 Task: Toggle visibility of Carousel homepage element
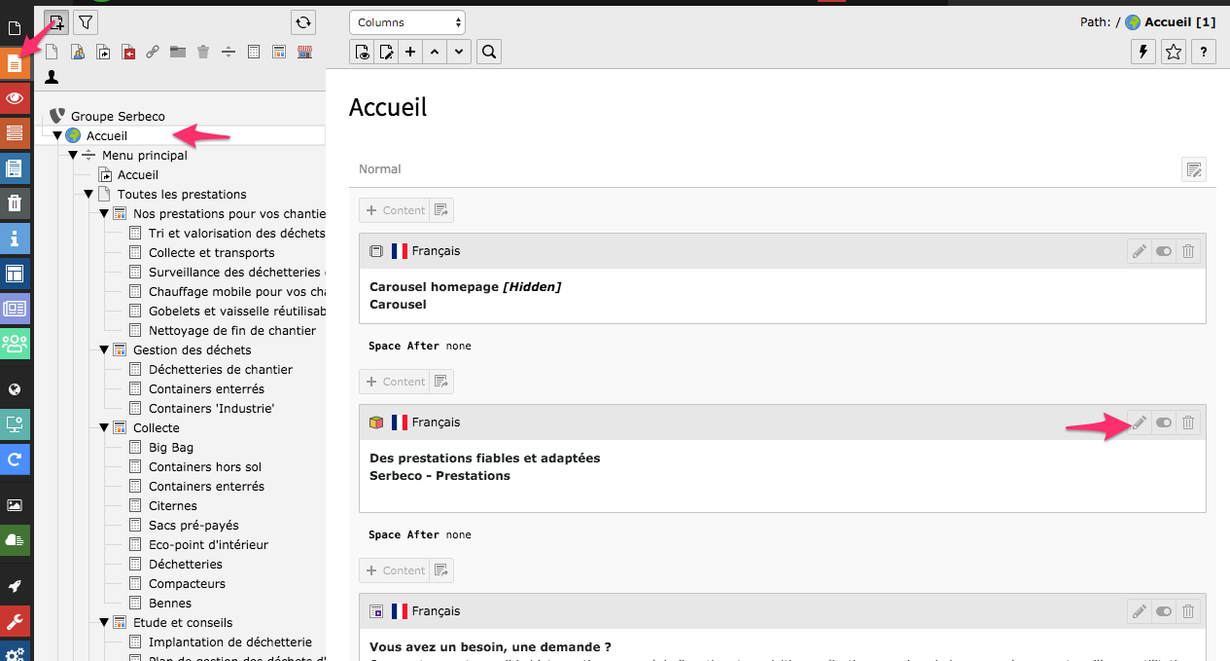click(1163, 252)
